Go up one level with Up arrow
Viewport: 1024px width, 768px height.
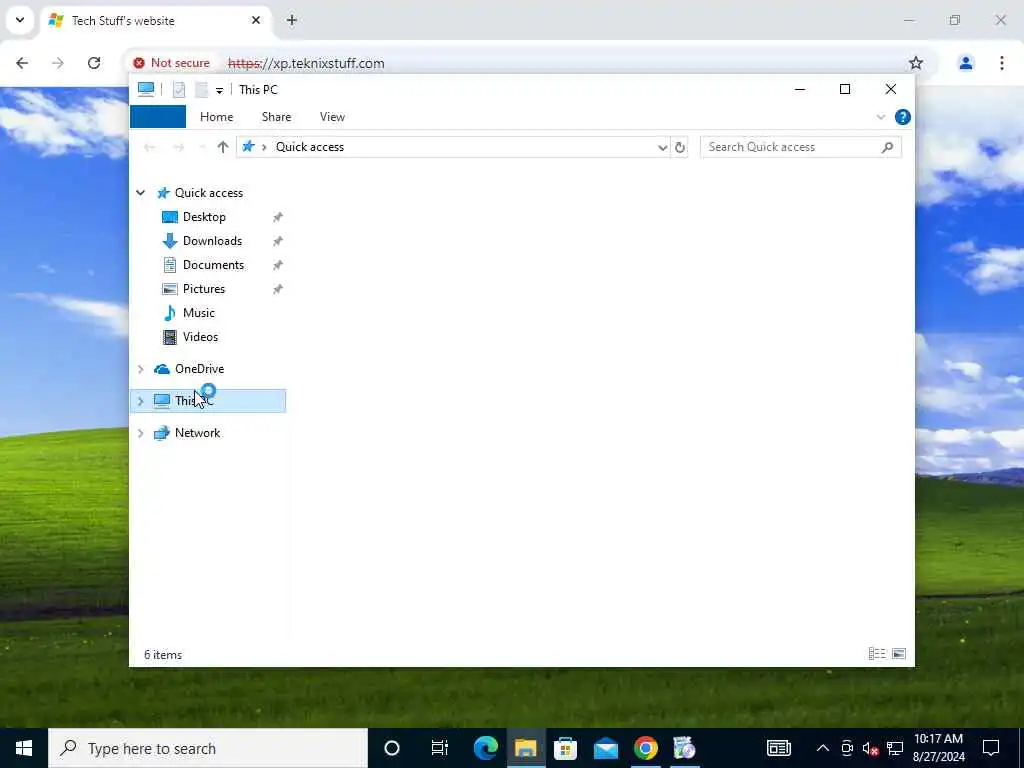(223, 147)
